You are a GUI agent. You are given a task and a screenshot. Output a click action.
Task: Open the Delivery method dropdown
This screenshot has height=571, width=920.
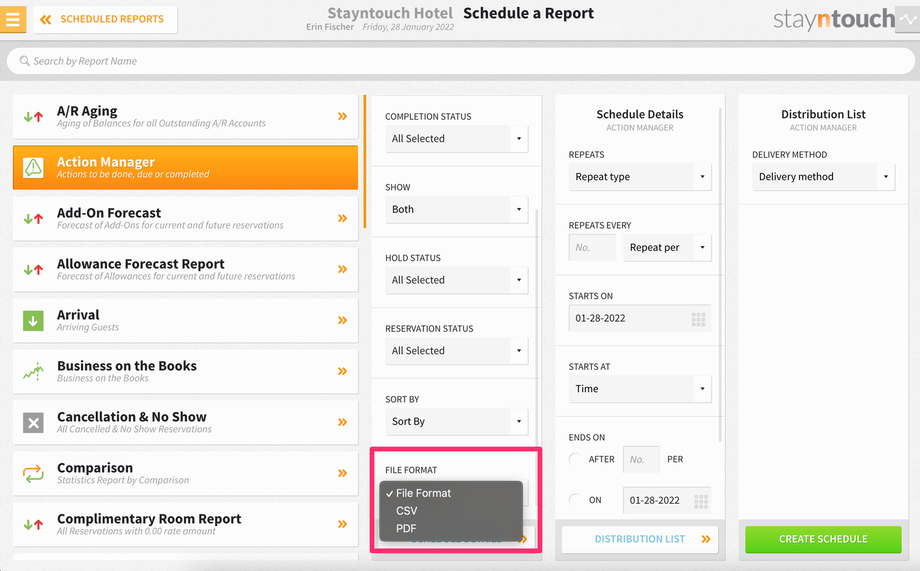(824, 177)
